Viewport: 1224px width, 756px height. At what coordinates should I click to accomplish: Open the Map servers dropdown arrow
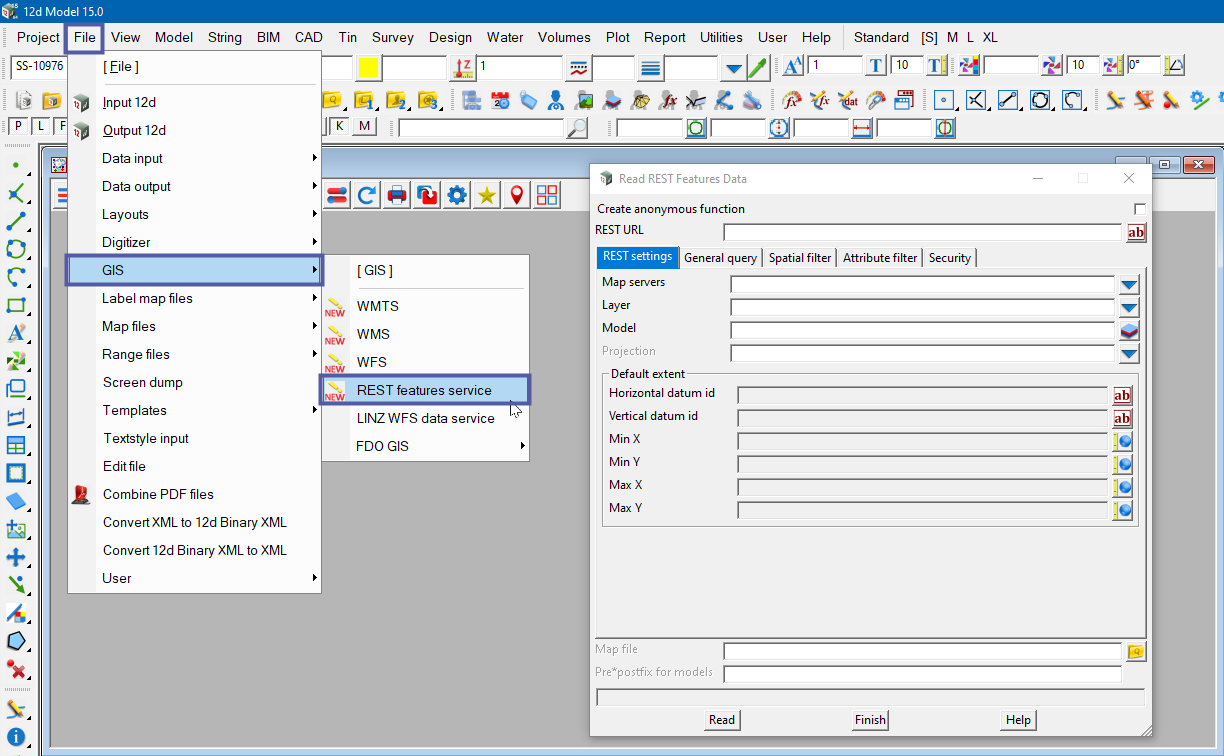coord(1129,285)
